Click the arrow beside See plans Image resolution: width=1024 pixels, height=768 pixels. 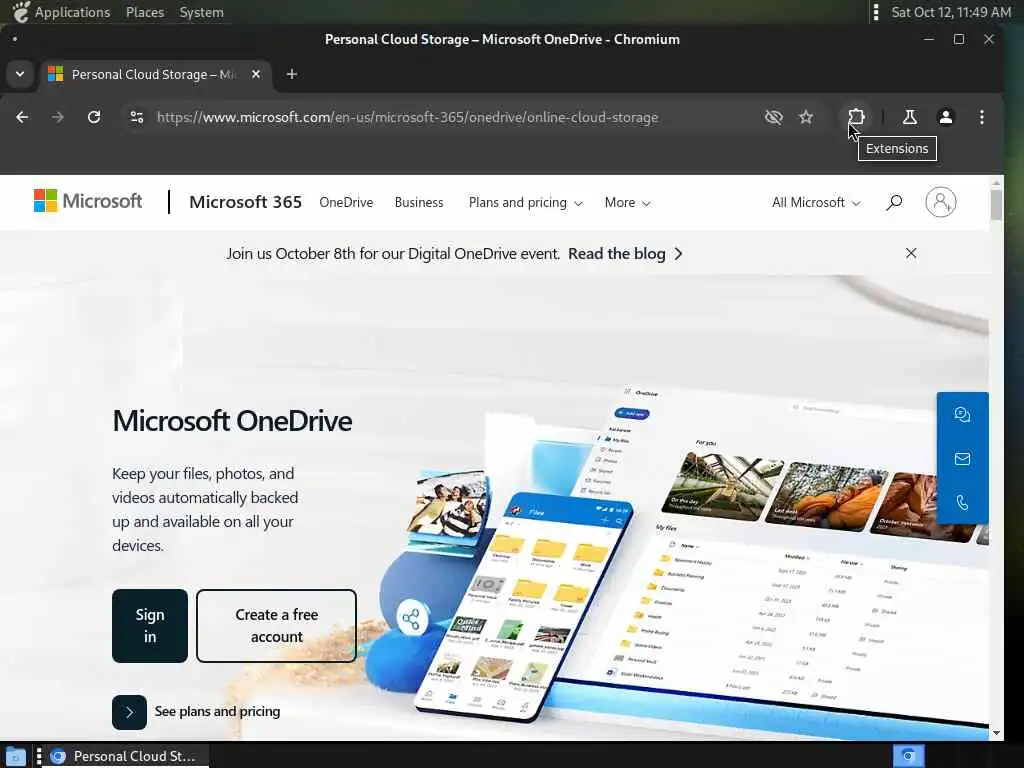[129, 712]
